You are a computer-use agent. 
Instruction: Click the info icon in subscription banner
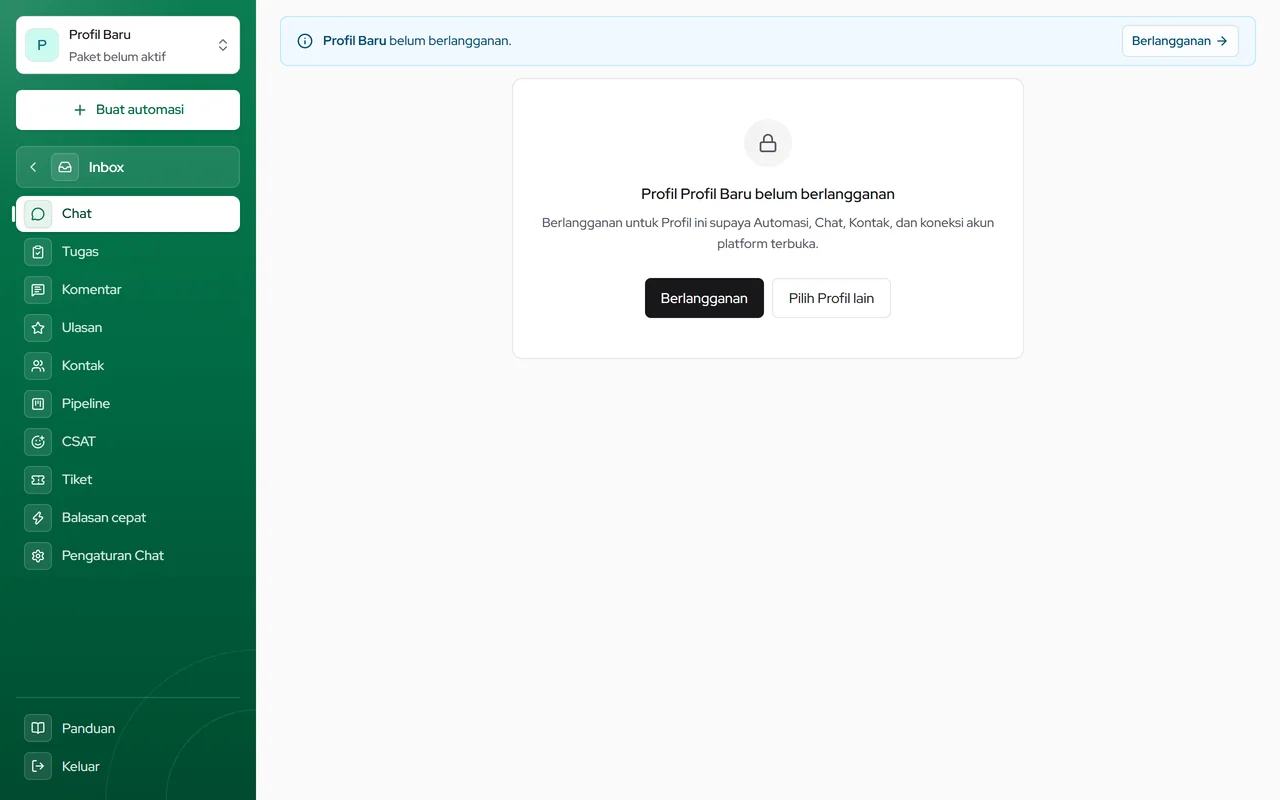pyautogui.click(x=305, y=41)
